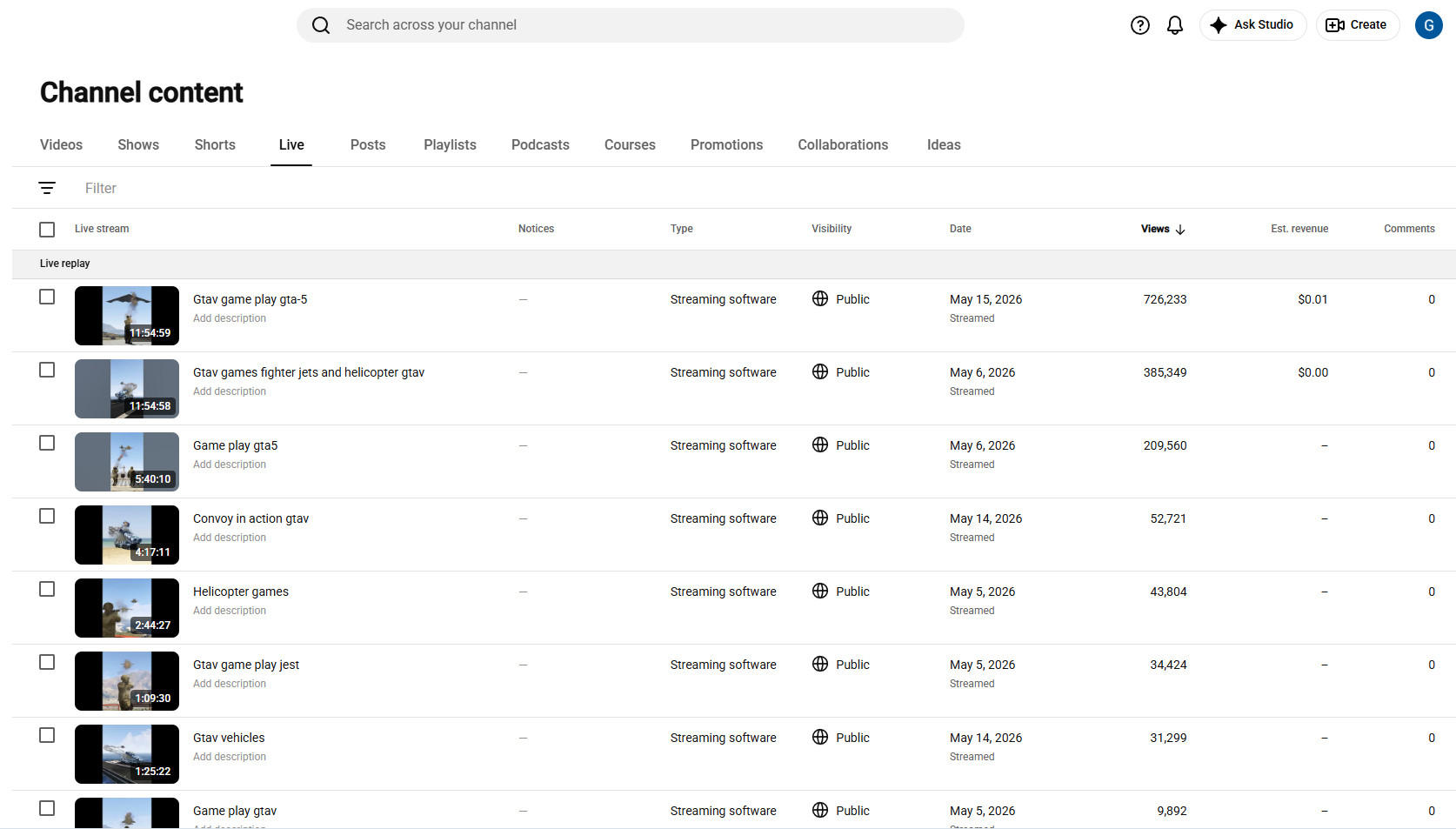Toggle the select-all checkbox in the header
Image resolution: width=1456 pixels, height=829 pixels.
click(x=47, y=230)
